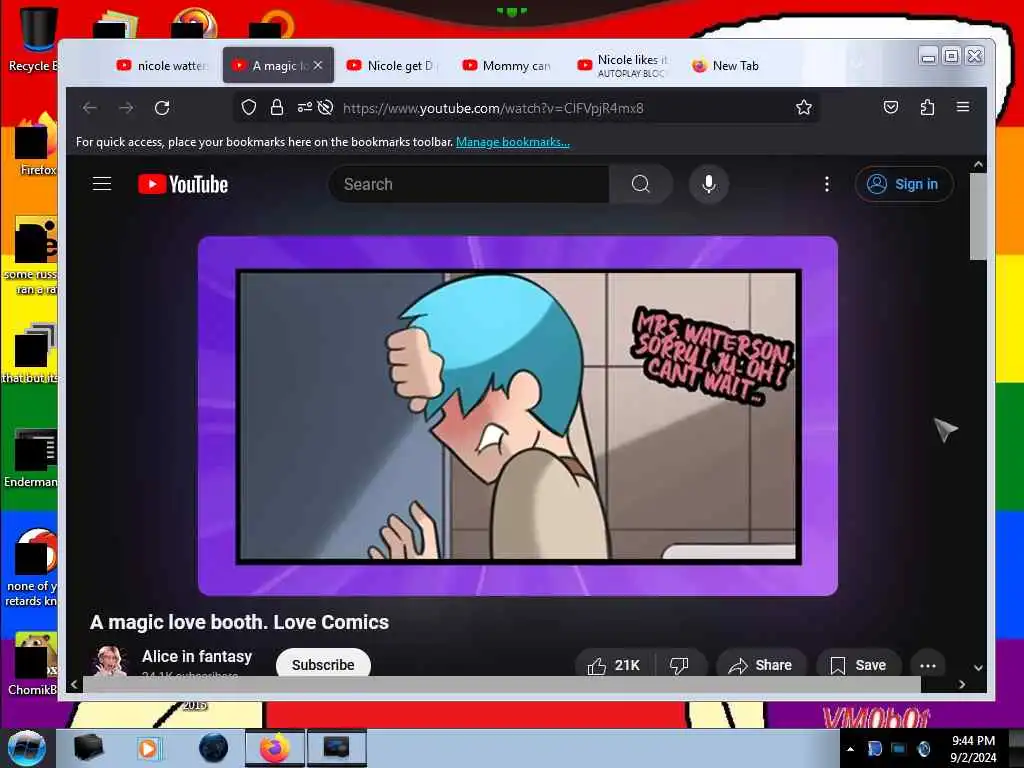The height and width of the screenshot is (768, 1024).
Task: Click the YouTube search magnifier button
Action: [641, 184]
